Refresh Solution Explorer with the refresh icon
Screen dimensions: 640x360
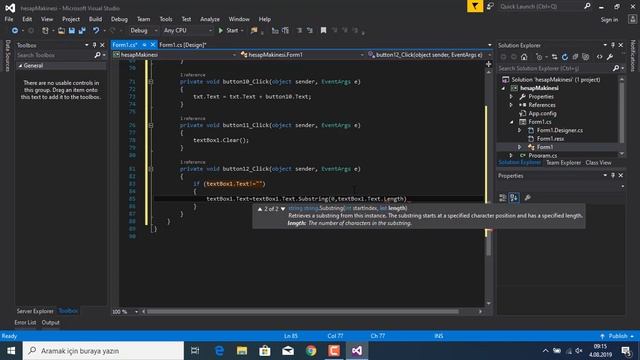(x=564, y=57)
